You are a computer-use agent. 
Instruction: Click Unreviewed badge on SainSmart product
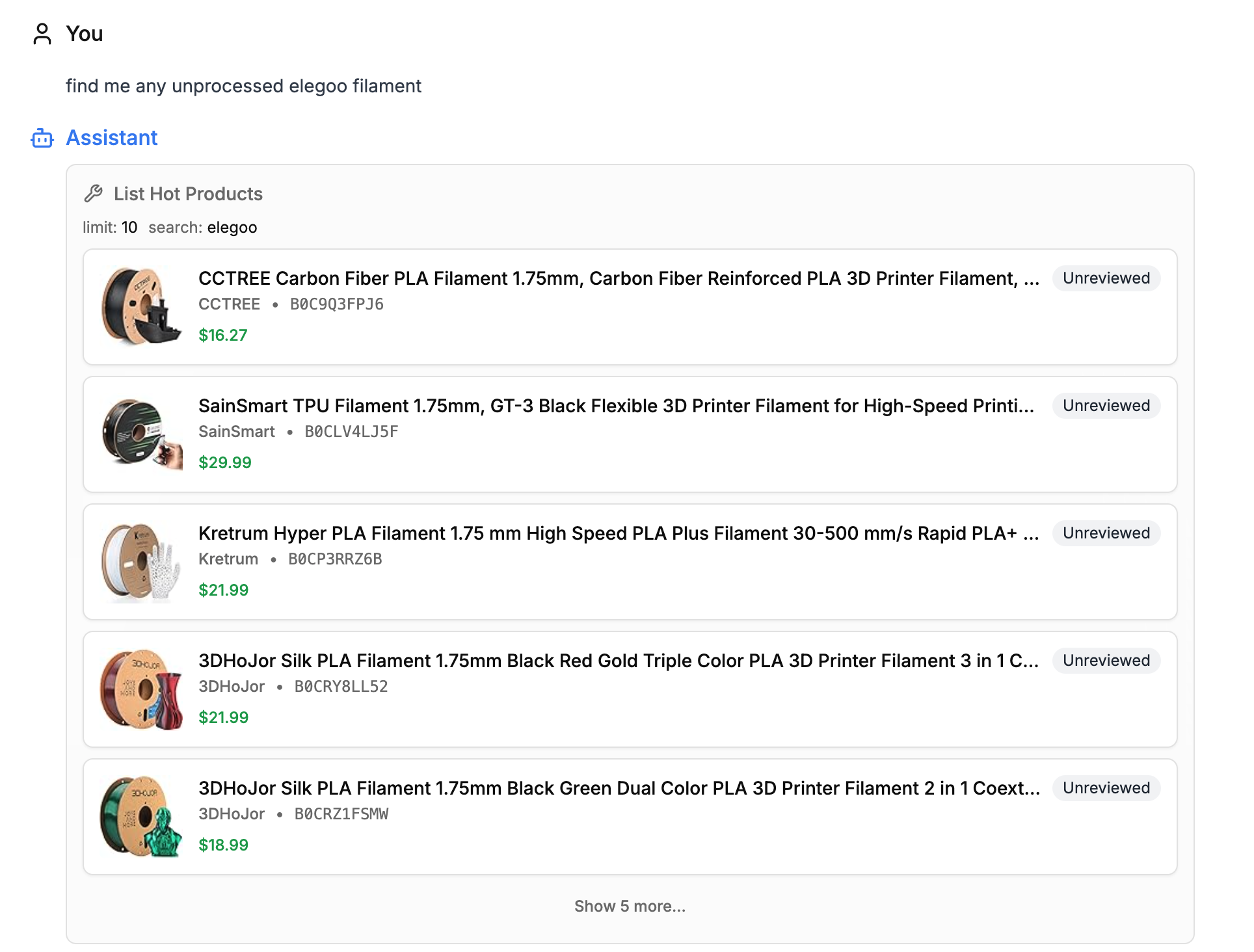(x=1106, y=406)
